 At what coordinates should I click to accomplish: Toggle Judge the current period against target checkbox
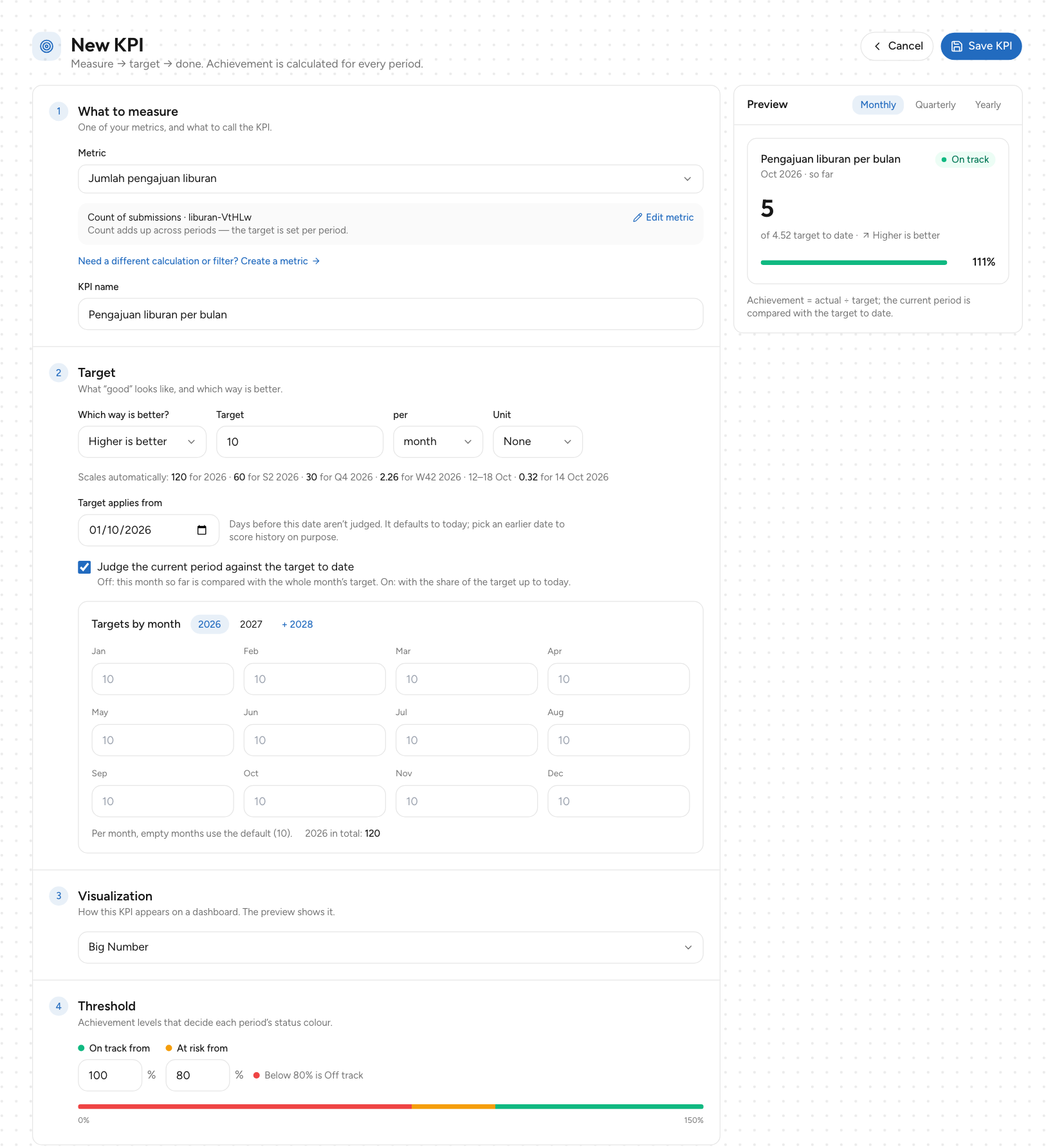click(84, 567)
